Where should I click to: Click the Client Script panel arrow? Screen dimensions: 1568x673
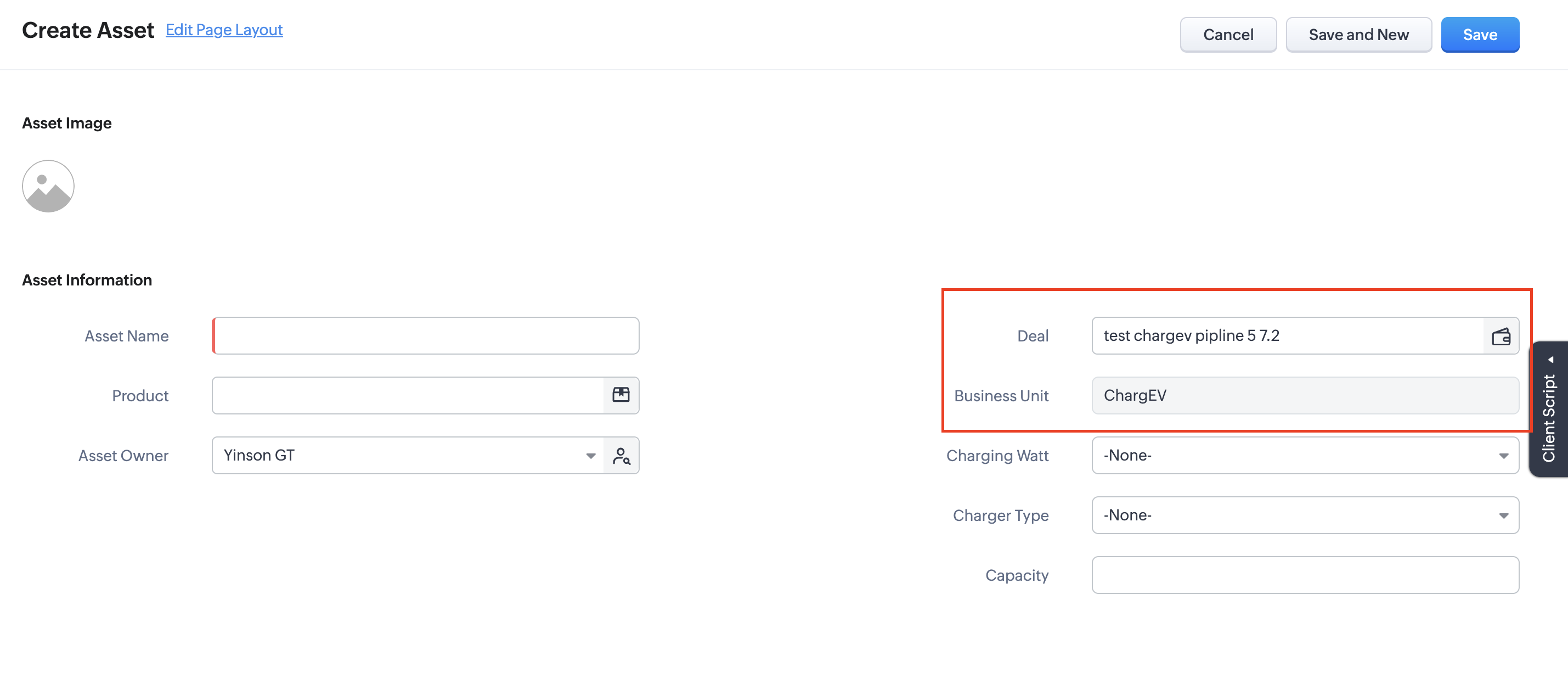pyautogui.click(x=1550, y=360)
